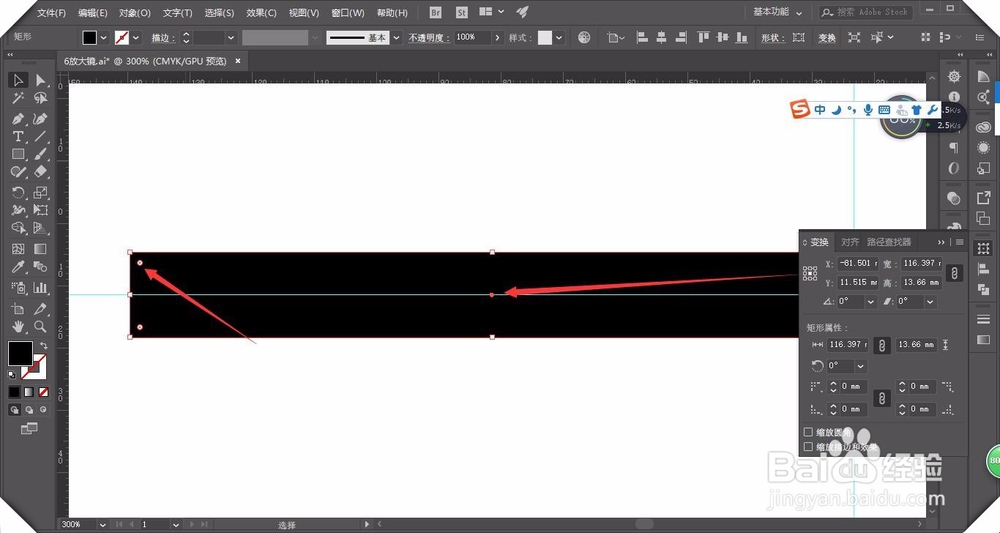The image size is (1000, 533).
Task: Open the 对象(O) menu
Action: 135,13
